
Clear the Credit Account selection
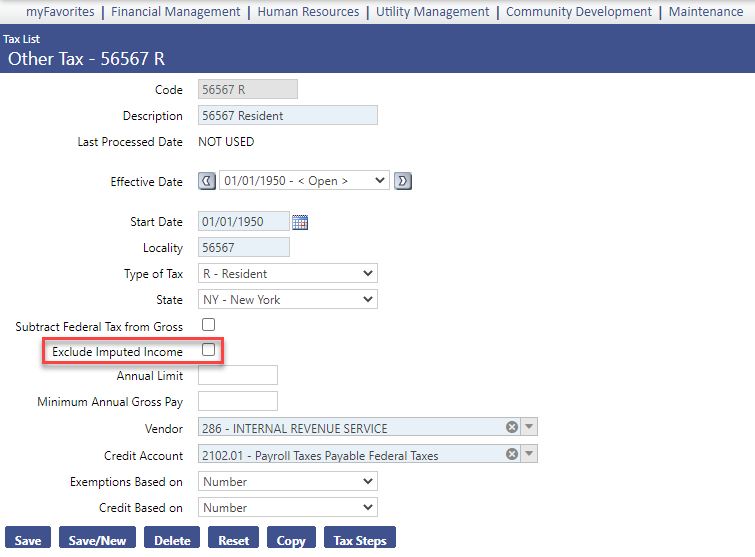[x=512, y=455]
